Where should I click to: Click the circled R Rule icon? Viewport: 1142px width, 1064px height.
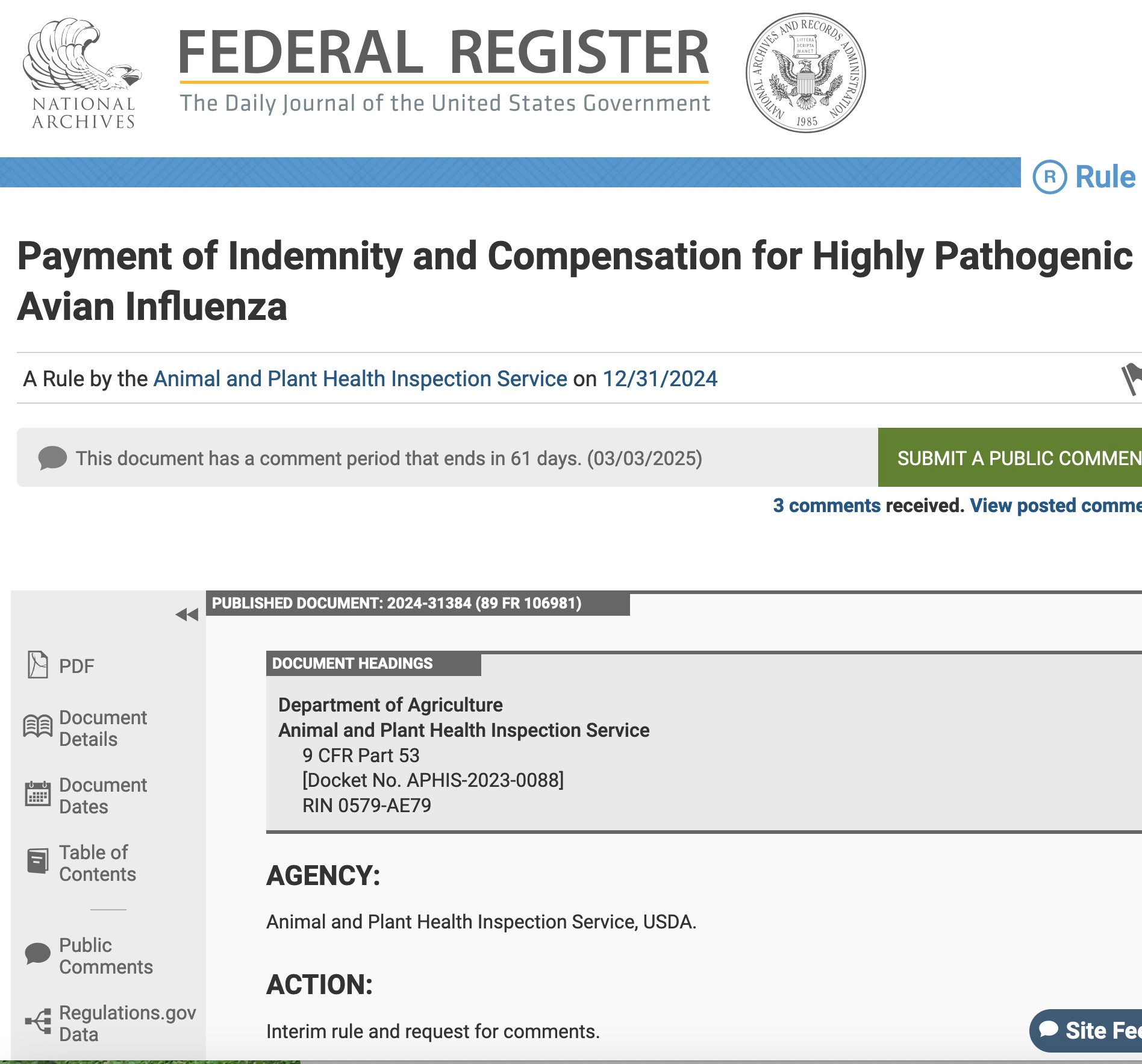[1050, 177]
